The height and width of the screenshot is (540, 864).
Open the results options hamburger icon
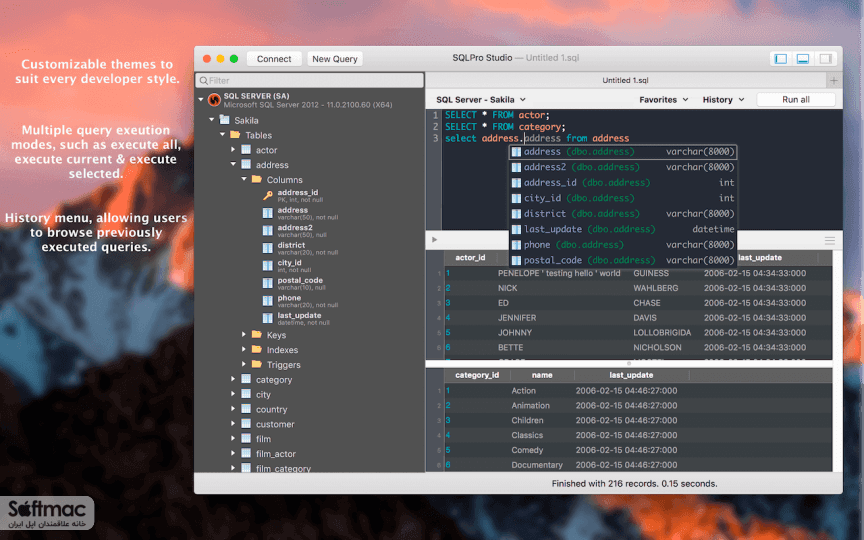tap(830, 241)
